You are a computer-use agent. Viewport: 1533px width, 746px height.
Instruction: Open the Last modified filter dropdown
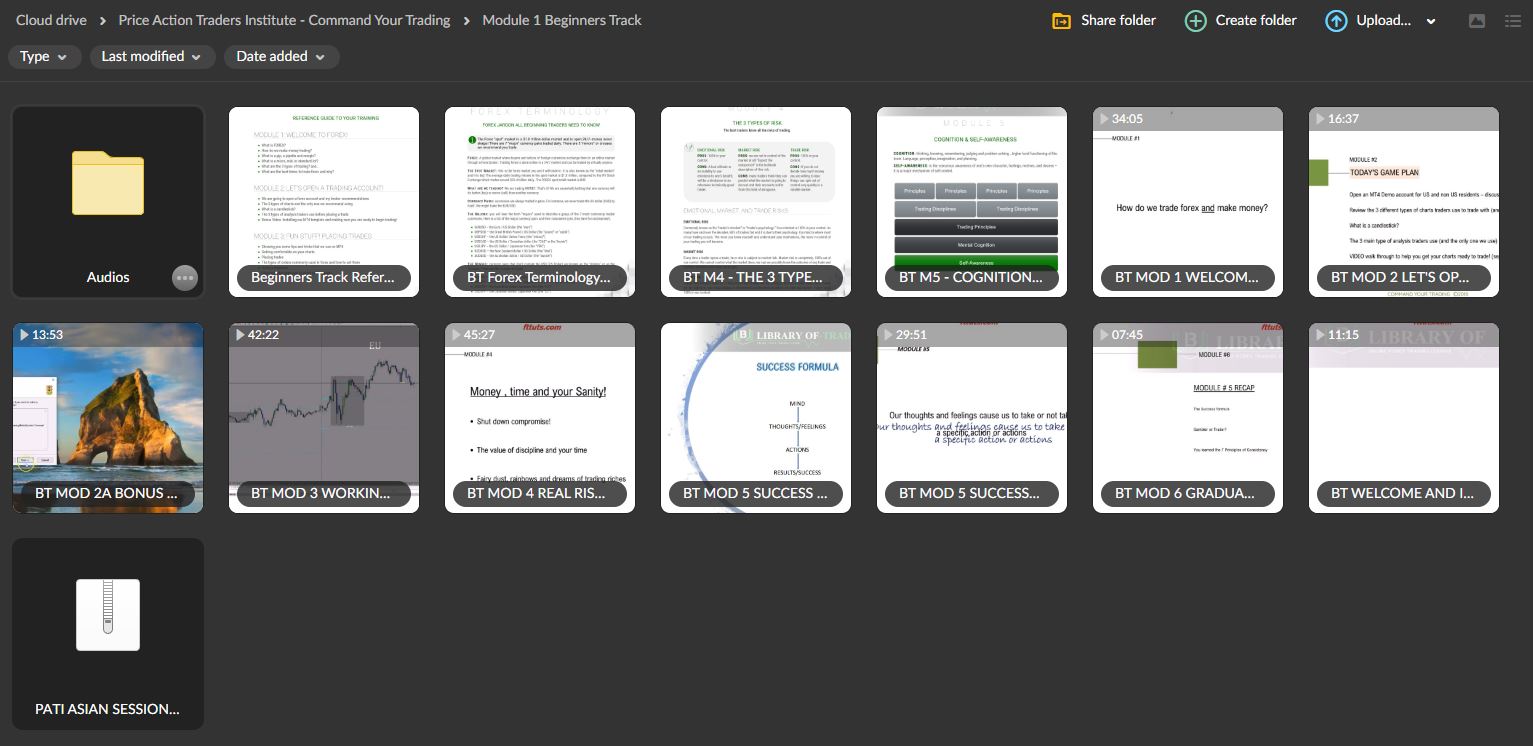coord(152,57)
